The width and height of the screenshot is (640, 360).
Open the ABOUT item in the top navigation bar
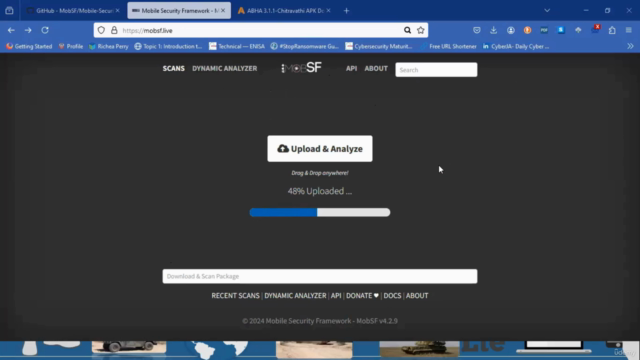[x=376, y=68]
